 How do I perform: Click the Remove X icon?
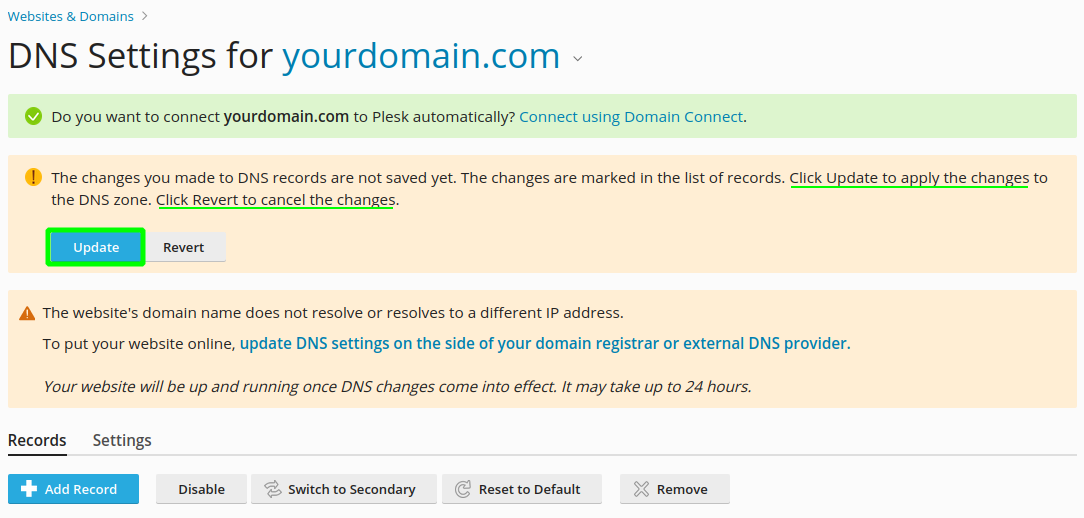pos(641,489)
